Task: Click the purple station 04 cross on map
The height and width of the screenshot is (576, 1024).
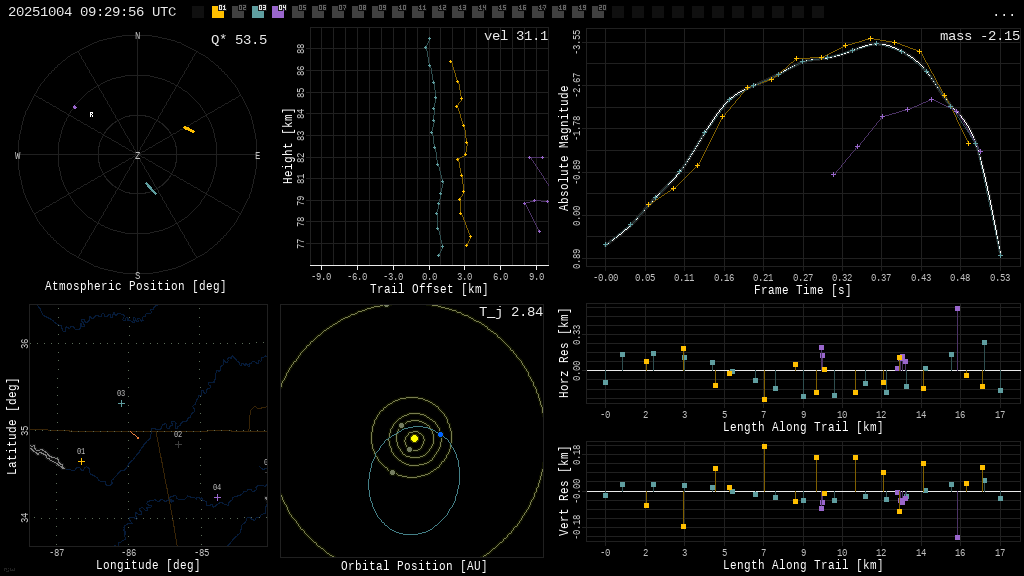Action: pyautogui.click(x=217, y=497)
